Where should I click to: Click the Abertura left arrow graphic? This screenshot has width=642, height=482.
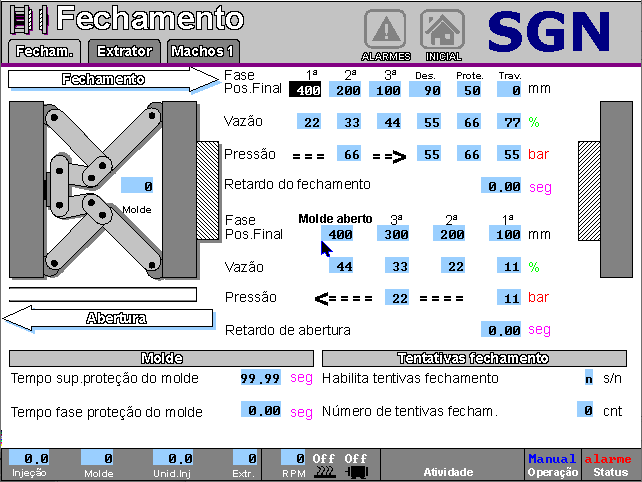(108, 318)
